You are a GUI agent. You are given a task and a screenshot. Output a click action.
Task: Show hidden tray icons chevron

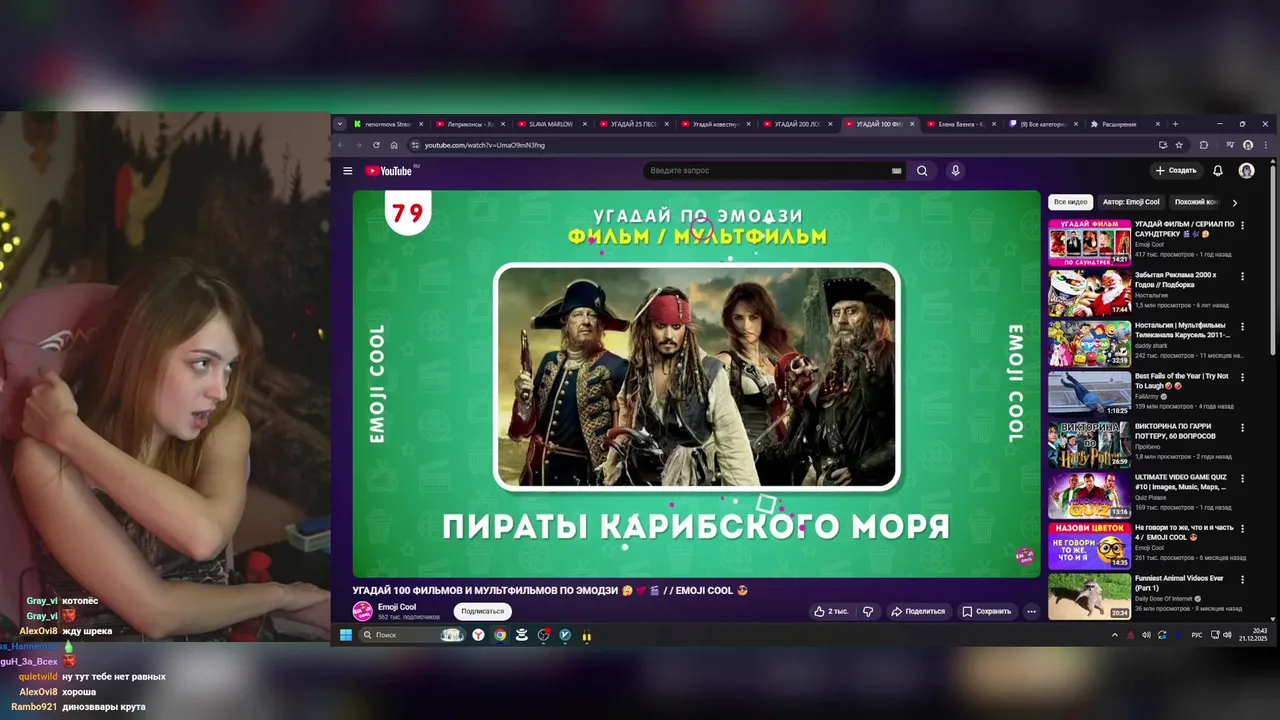coord(1115,635)
